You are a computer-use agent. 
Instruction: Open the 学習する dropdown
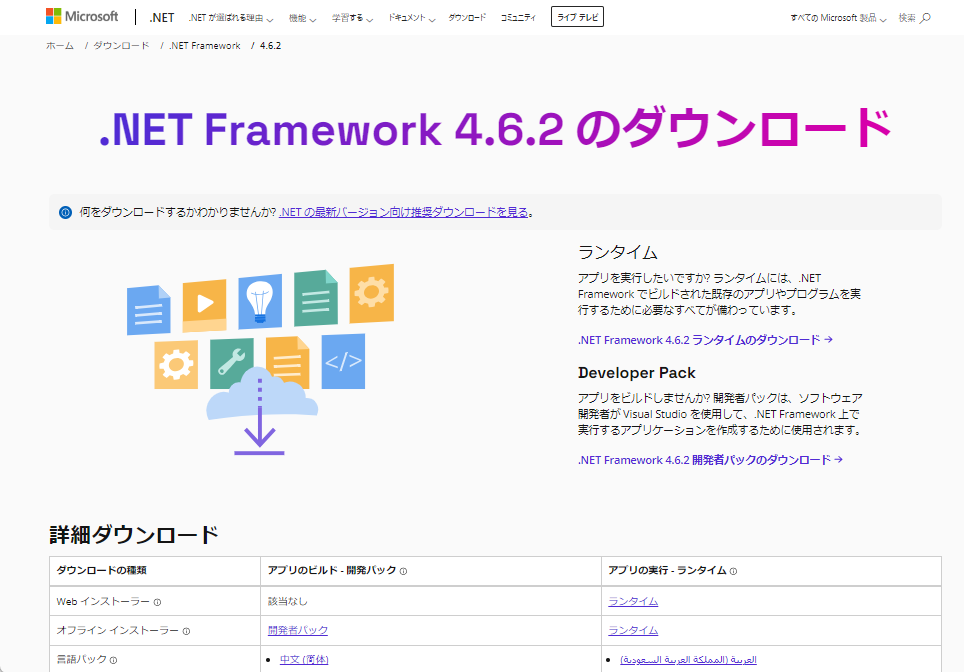(x=353, y=17)
